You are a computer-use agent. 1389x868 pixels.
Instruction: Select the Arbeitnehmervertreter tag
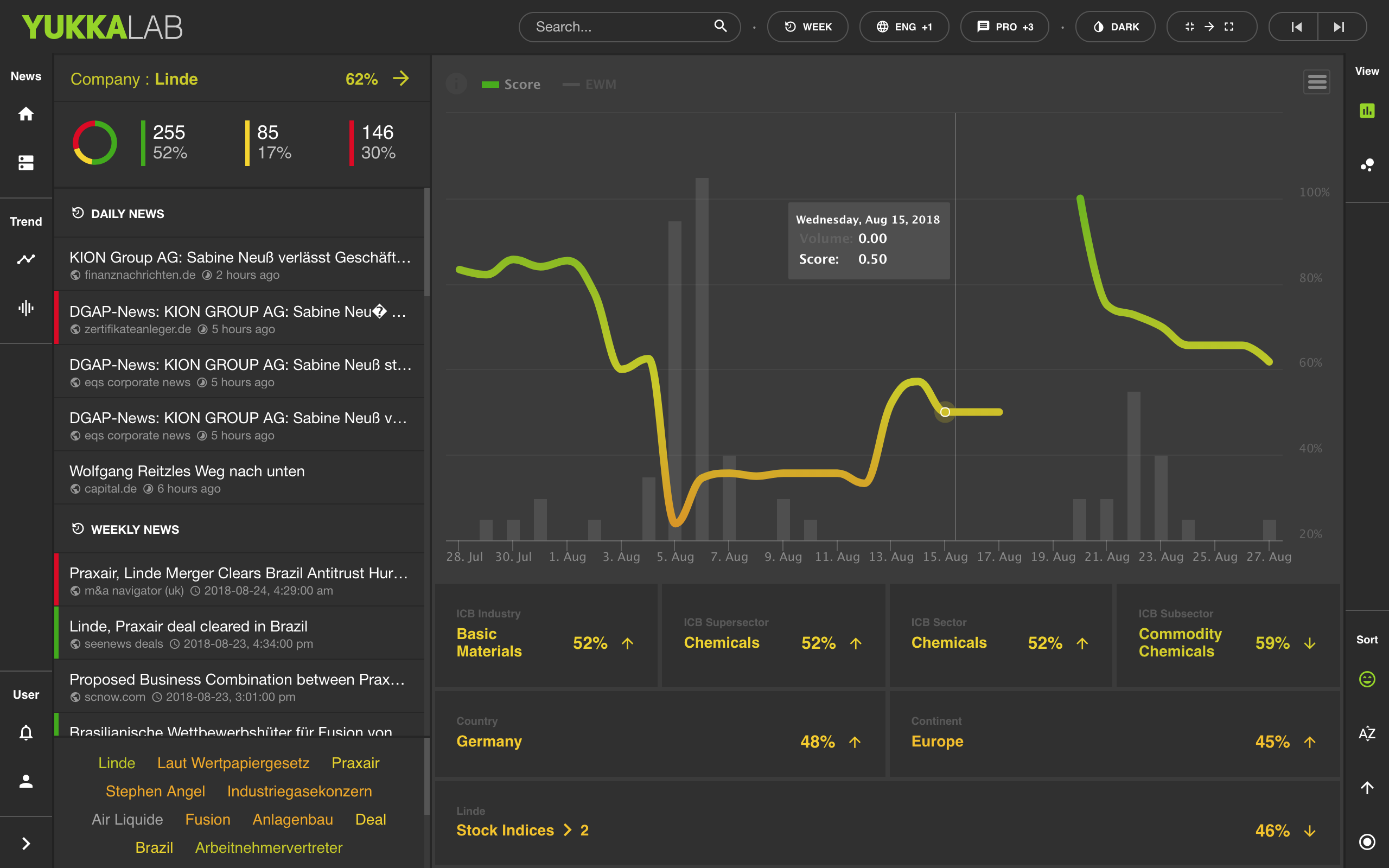coord(269,847)
